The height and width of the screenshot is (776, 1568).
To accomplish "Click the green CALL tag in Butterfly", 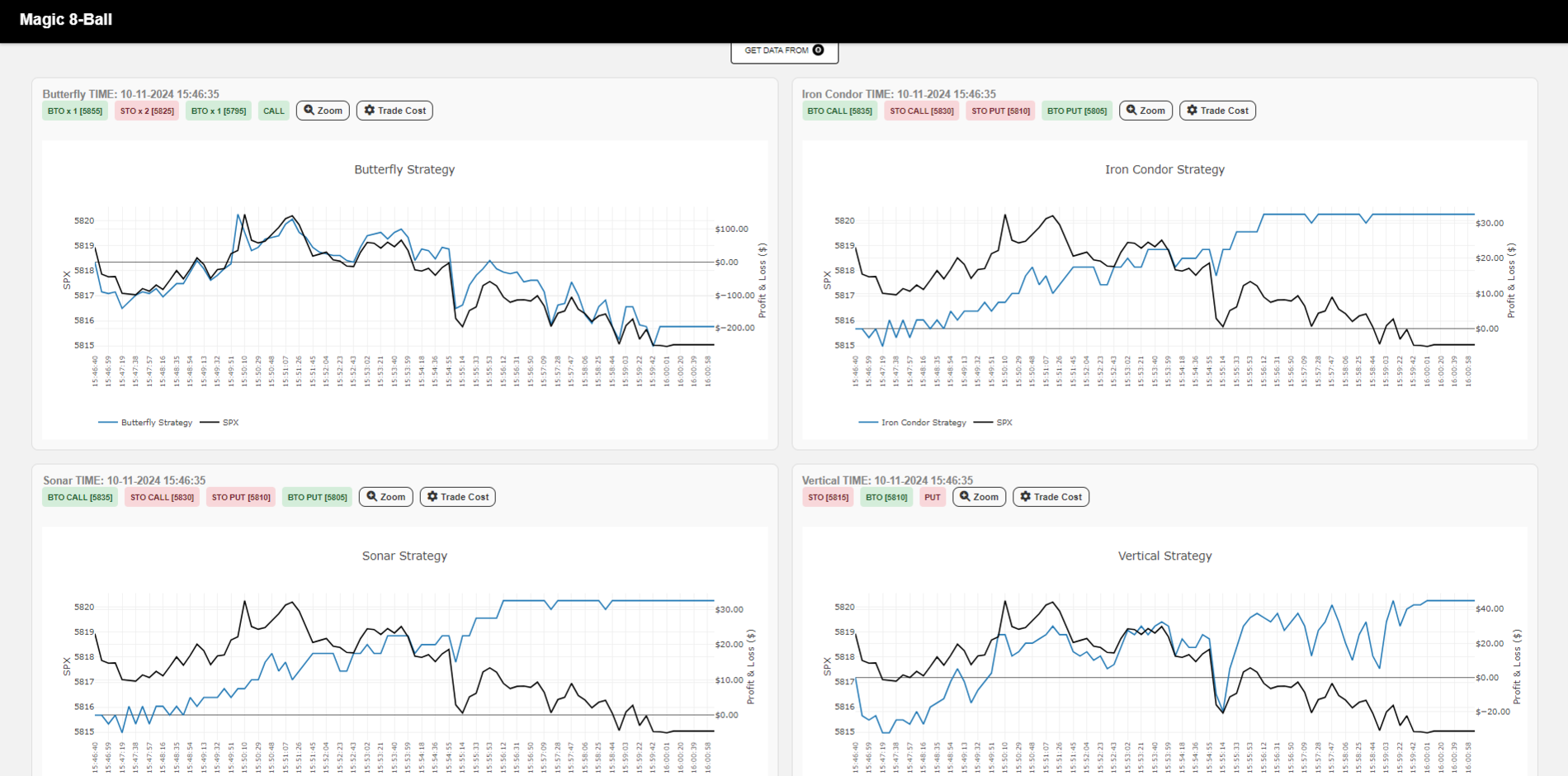I will coord(273,111).
